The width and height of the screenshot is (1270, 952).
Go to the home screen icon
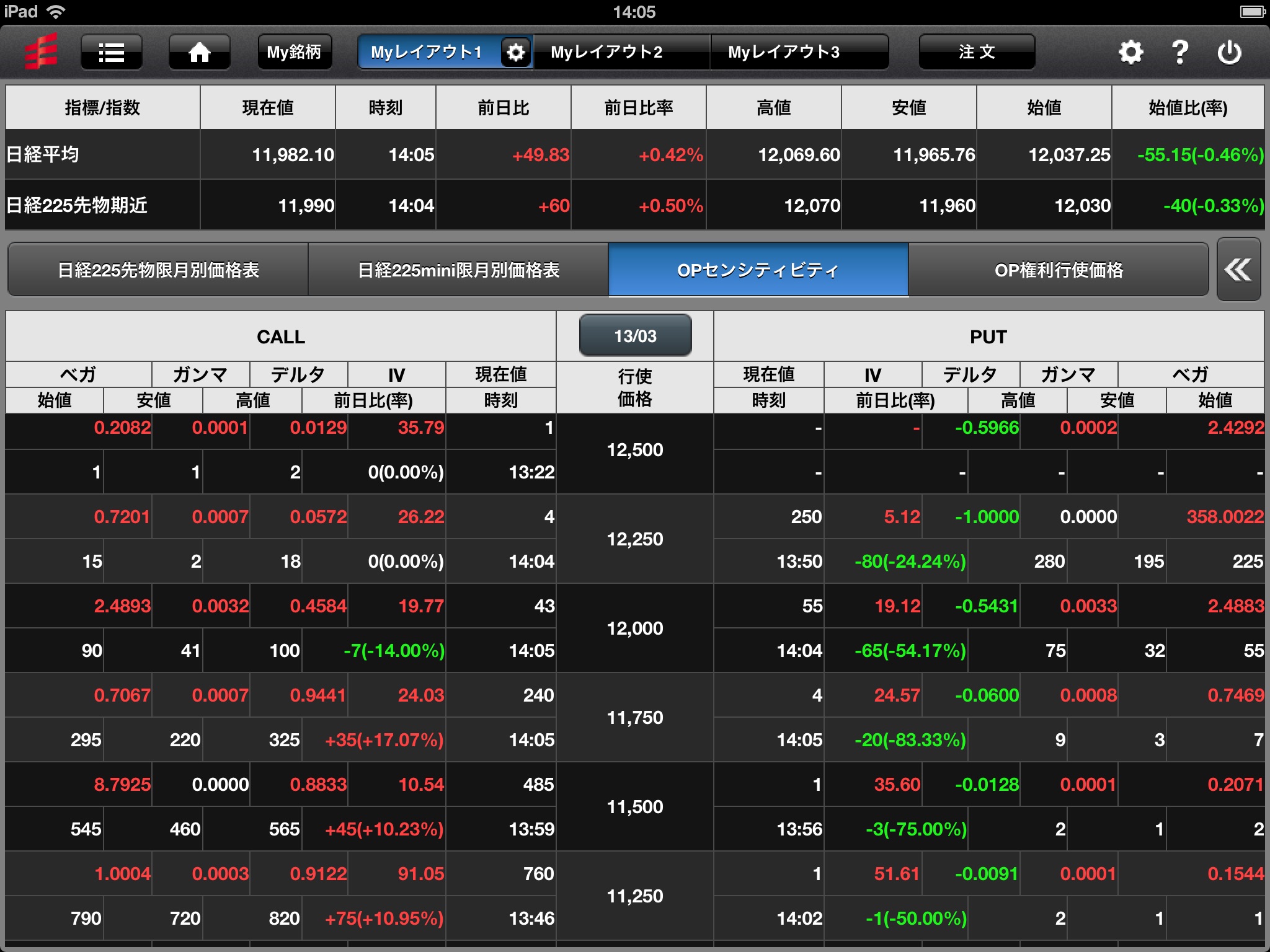[199, 52]
